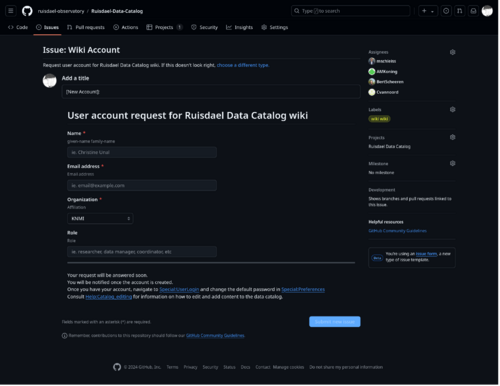
Task: Switch to the Settings tab
Action: [x=275, y=27]
